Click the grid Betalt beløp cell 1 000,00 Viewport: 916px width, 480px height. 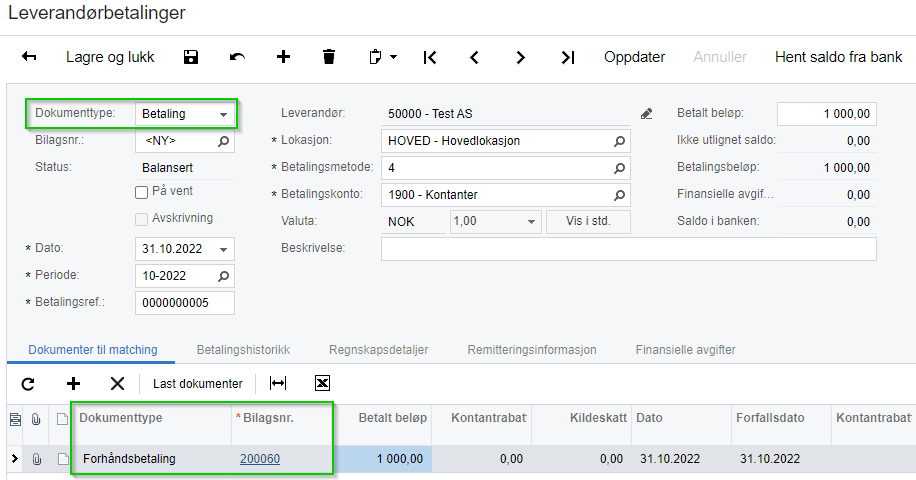383,459
